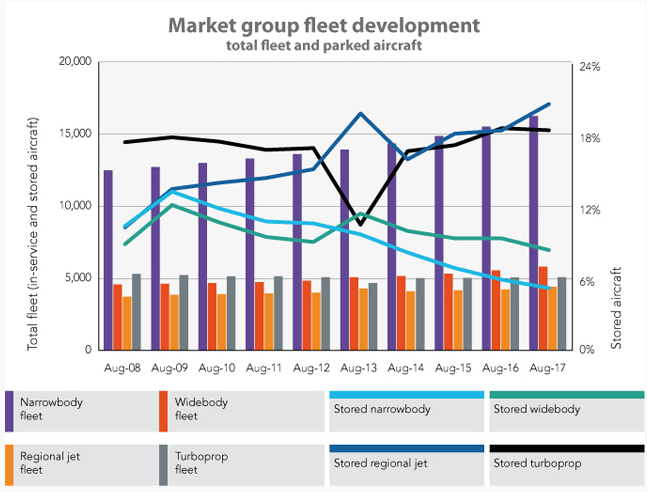Click the 20,000 left axis value
Screen dimensions: 647x492
[76, 62]
